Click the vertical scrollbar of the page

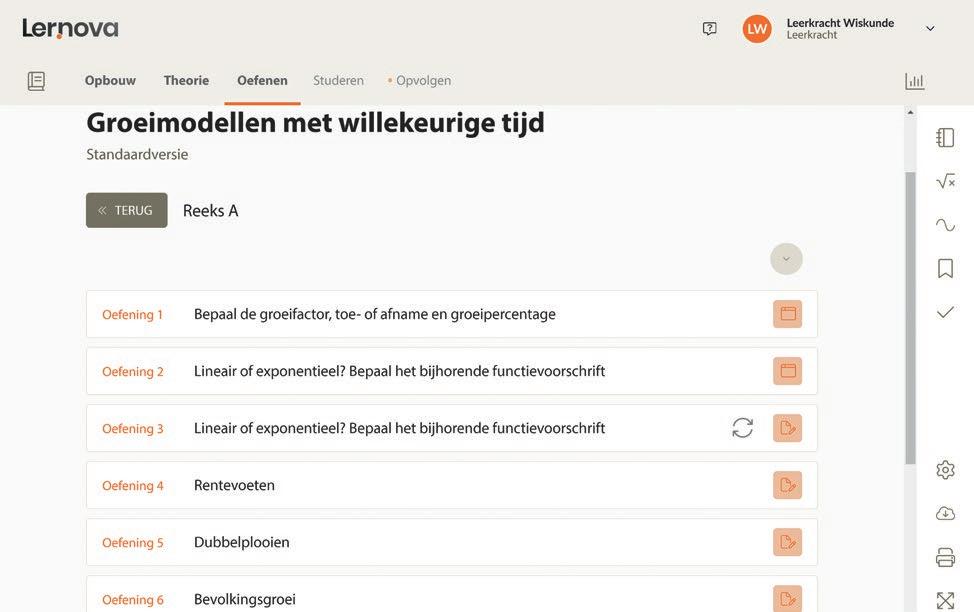(910, 320)
